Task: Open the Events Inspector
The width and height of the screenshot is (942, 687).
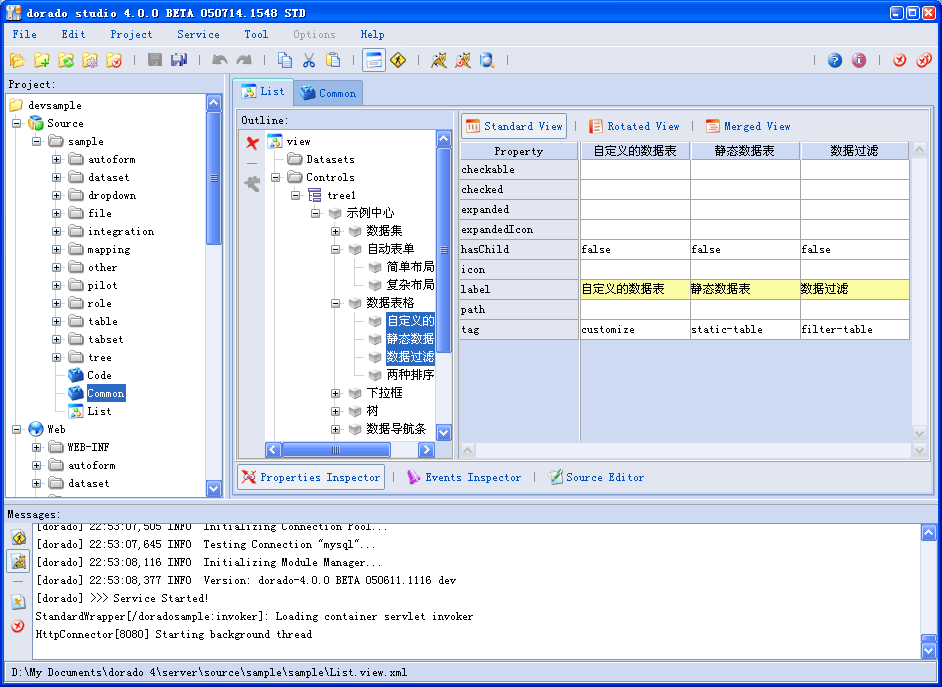Action: pyautogui.click(x=464, y=477)
